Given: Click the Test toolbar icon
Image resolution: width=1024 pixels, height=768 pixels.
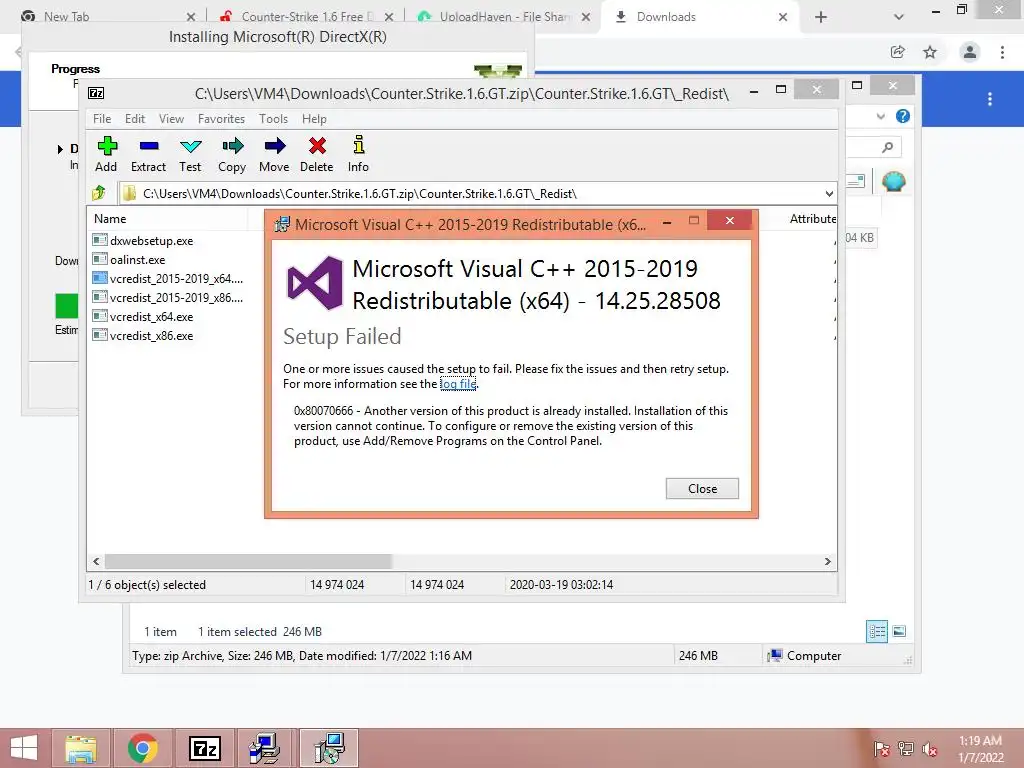Looking at the screenshot, I should tap(190, 154).
